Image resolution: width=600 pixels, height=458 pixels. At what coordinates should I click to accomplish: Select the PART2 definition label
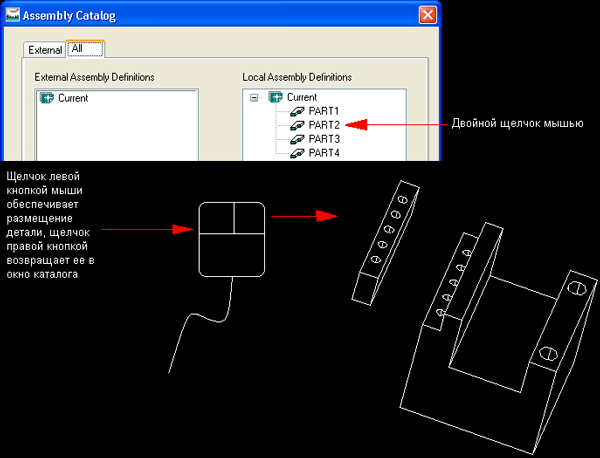point(324,125)
